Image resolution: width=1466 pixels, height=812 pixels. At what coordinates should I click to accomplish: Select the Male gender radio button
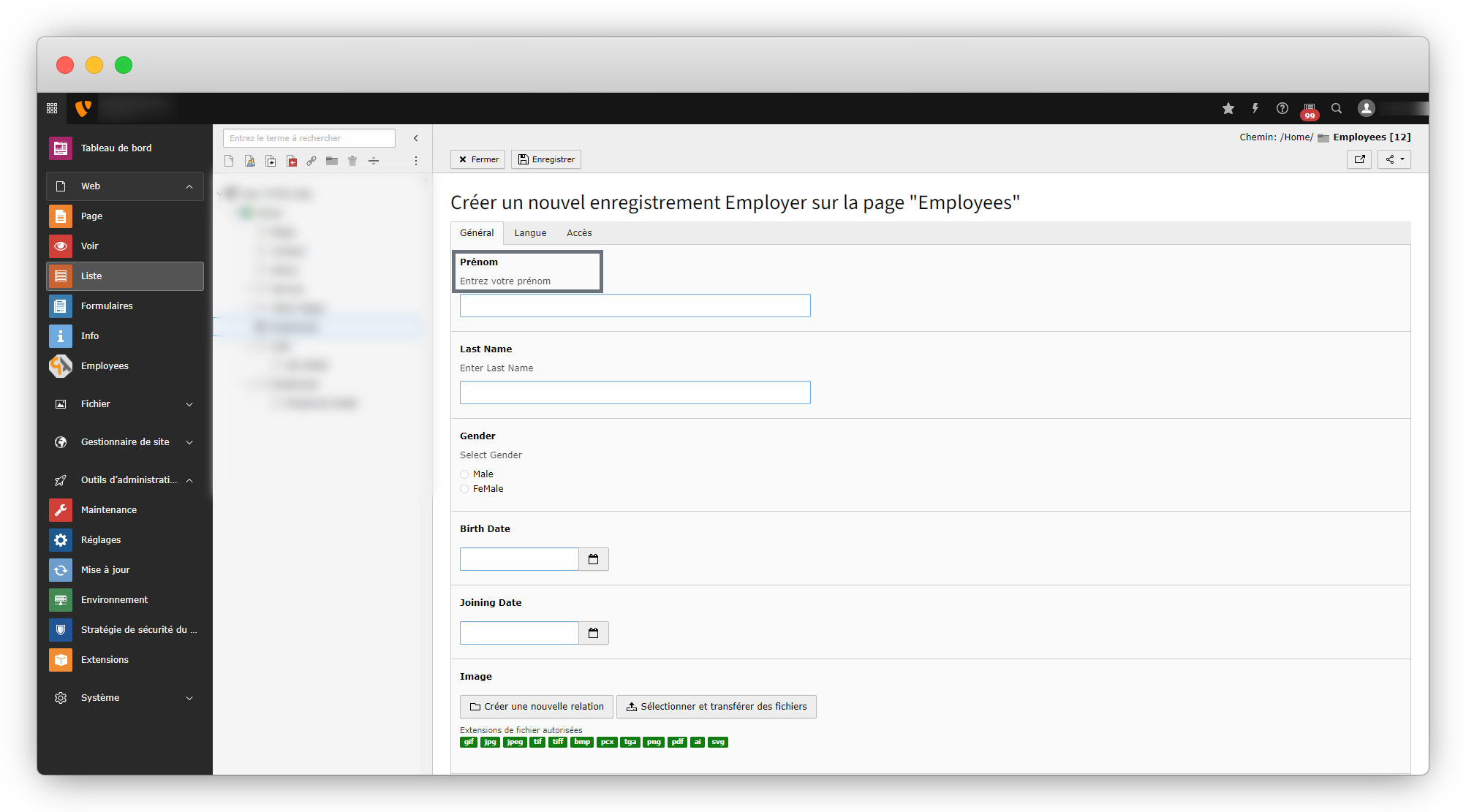(464, 474)
